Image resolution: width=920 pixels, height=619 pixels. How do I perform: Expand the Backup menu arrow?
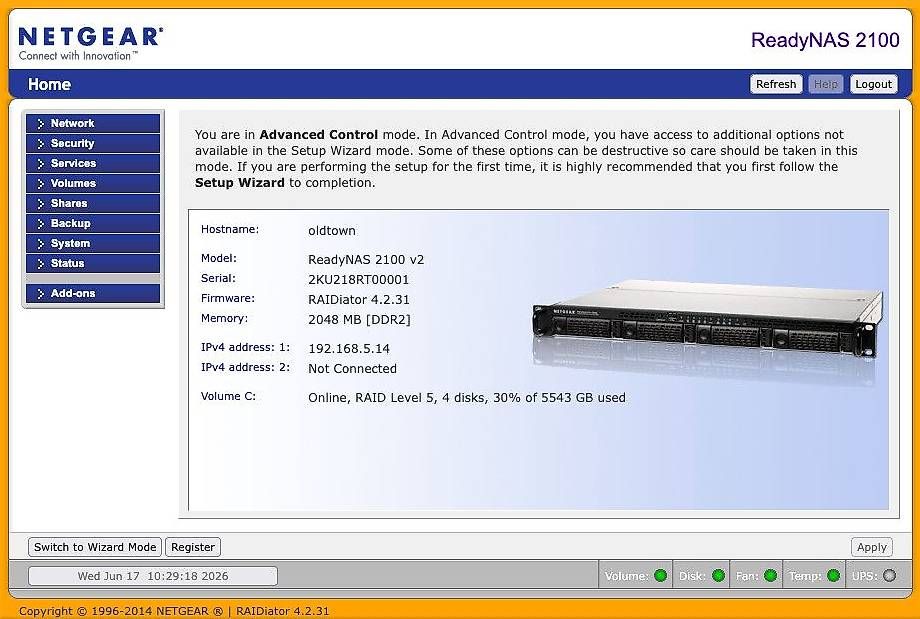click(x=40, y=224)
